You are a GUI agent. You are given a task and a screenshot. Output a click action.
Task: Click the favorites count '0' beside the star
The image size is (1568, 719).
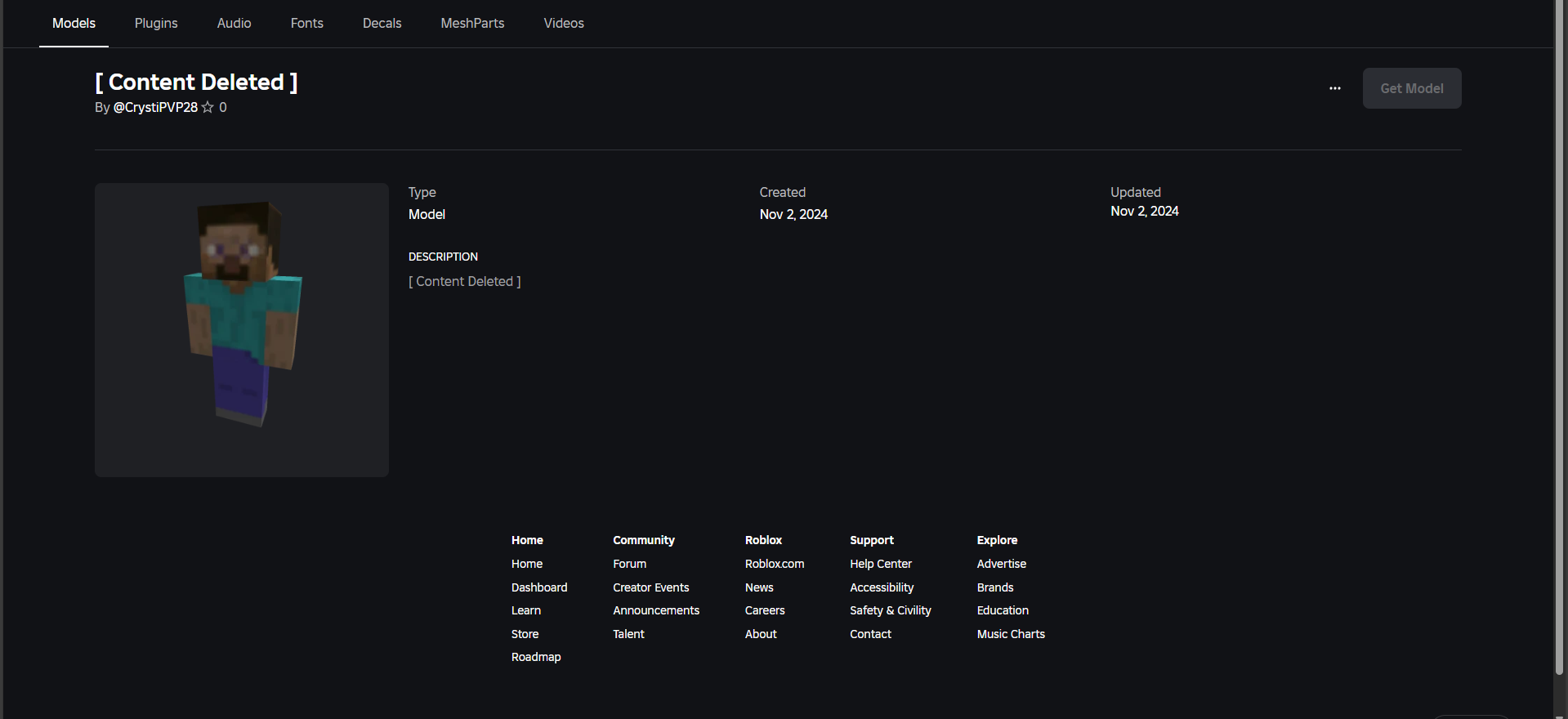coord(223,107)
